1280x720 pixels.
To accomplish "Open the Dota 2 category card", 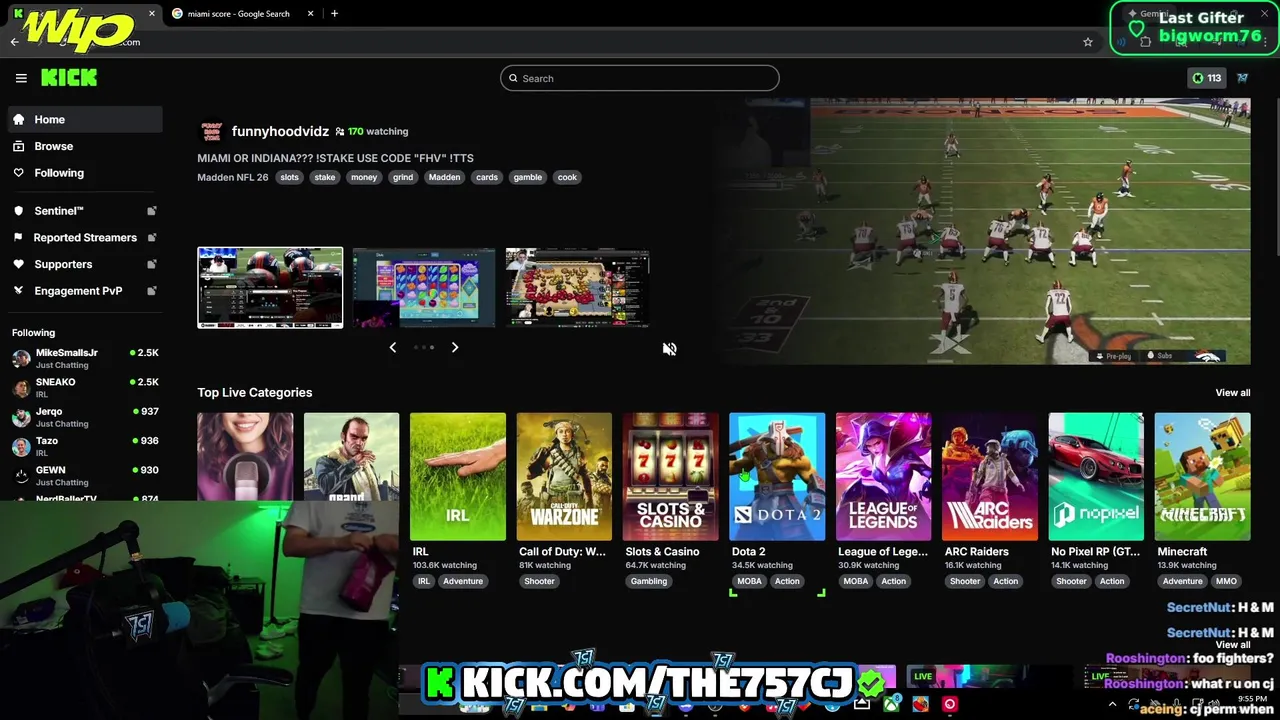I will 777,477.
